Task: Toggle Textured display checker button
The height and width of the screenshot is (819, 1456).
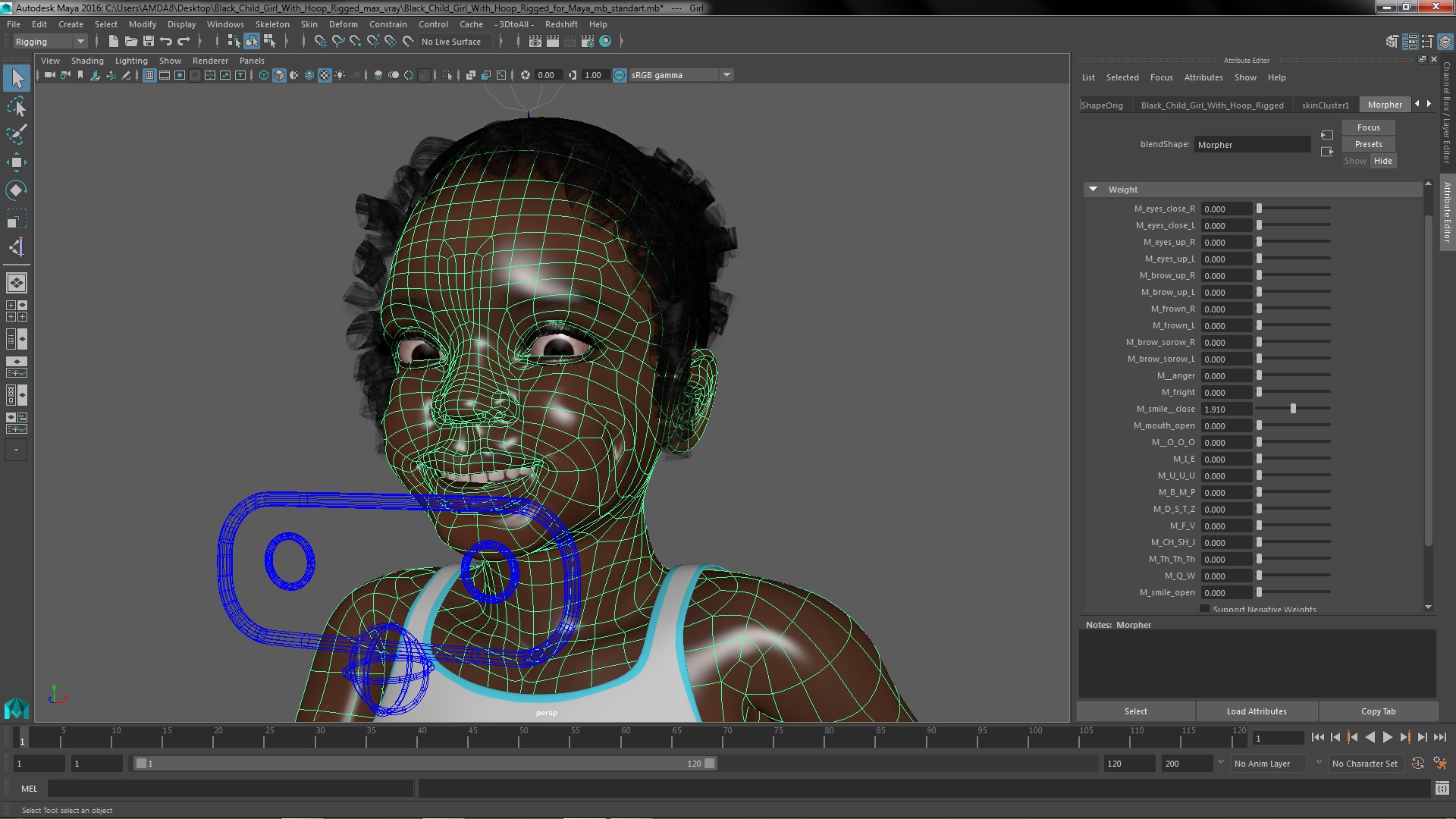Action: [325, 75]
